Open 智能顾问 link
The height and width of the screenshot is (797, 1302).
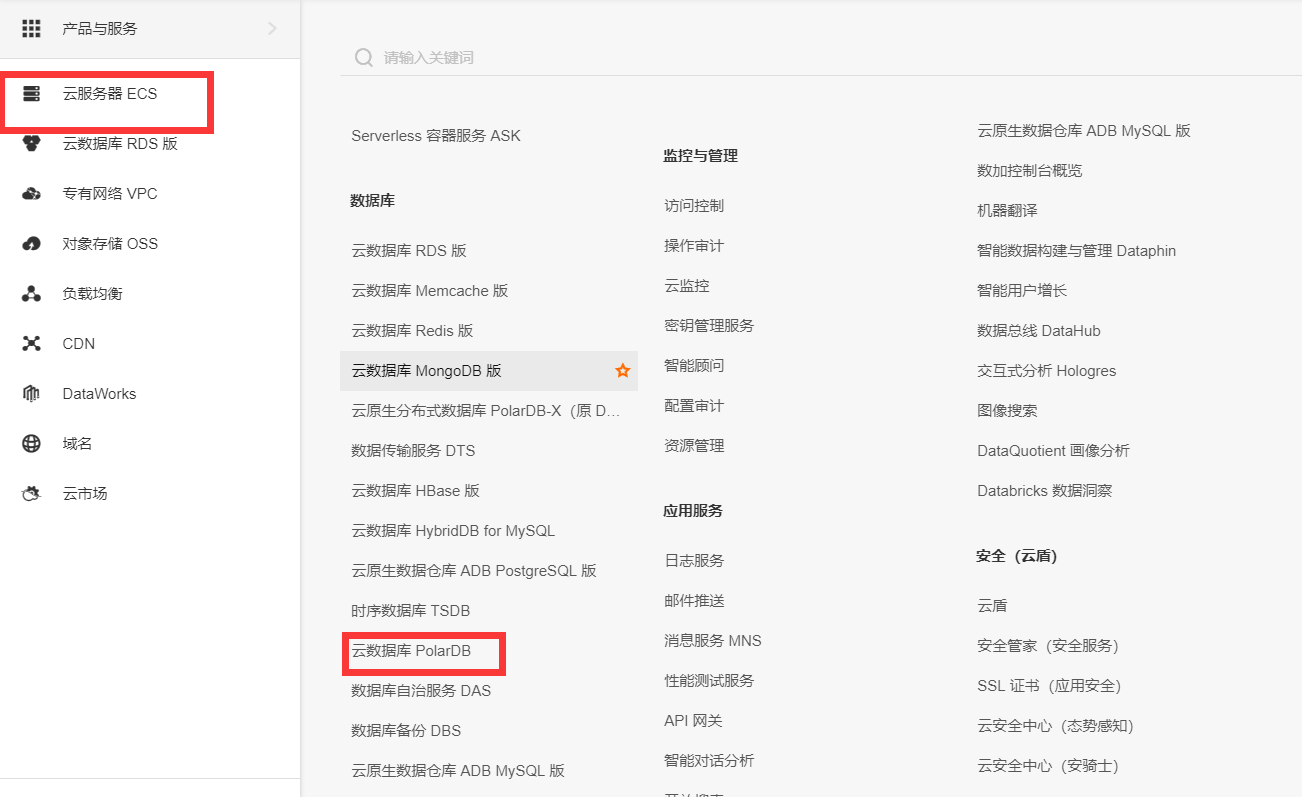click(694, 366)
